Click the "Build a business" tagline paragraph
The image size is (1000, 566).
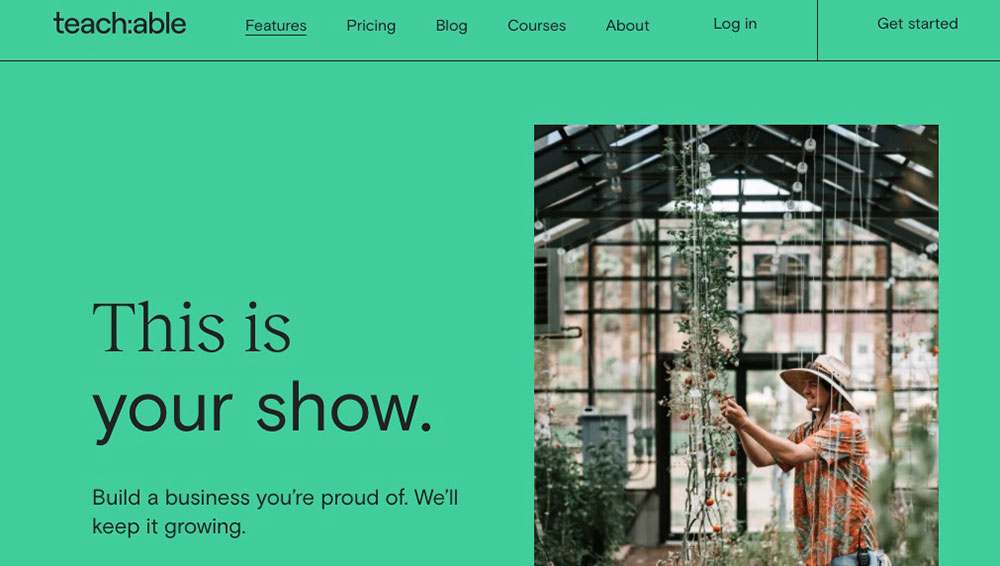pos(275,512)
